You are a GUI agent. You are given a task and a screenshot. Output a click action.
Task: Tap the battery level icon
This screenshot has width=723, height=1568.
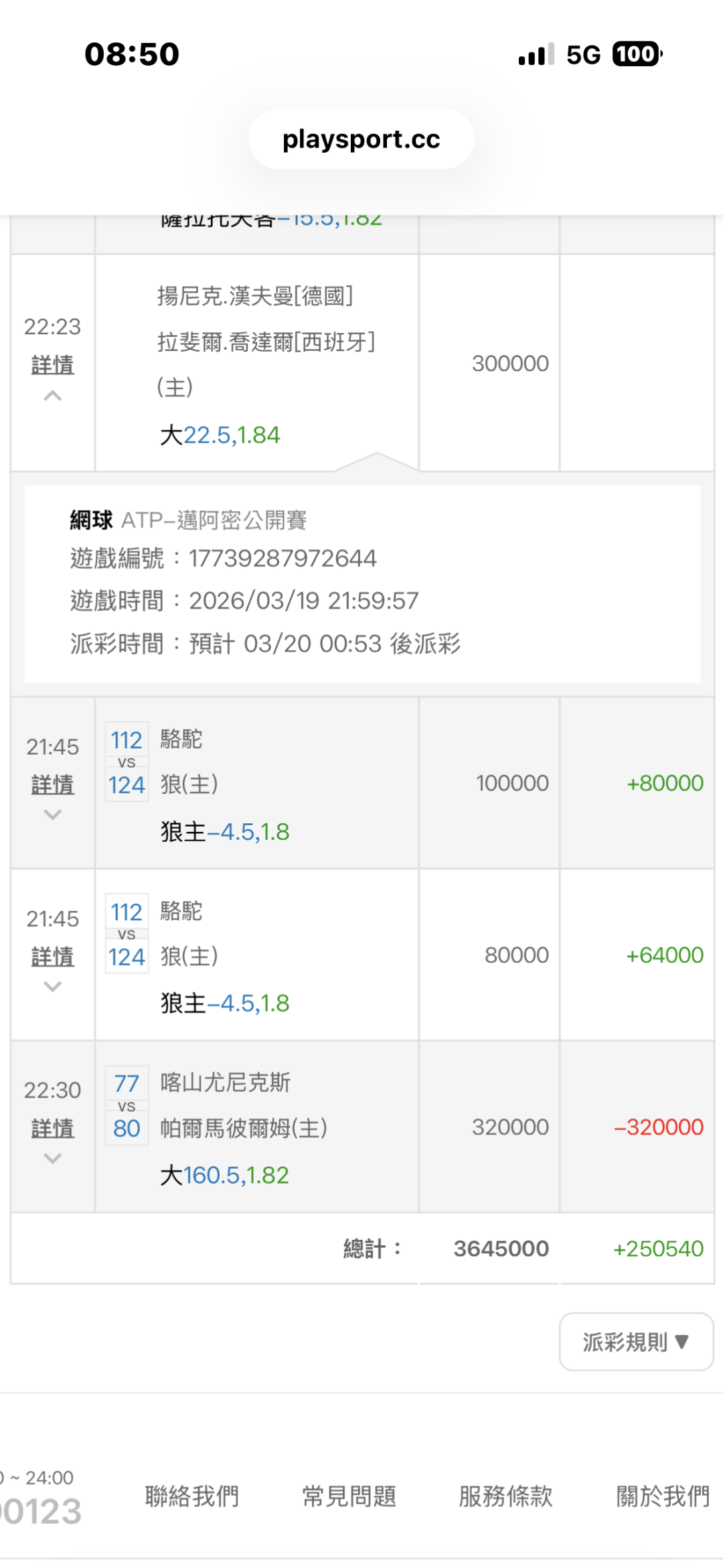pyautogui.click(x=637, y=54)
